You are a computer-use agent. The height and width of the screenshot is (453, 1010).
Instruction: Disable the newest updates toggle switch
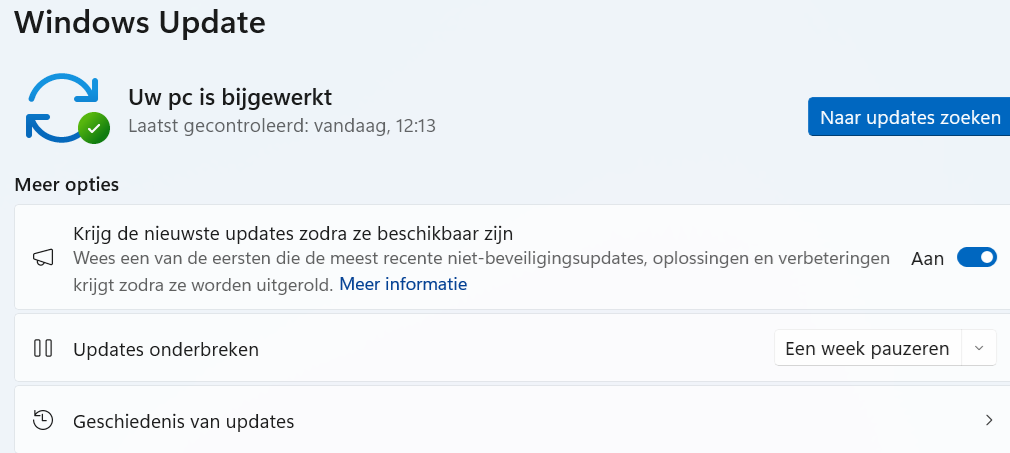[977, 258]
